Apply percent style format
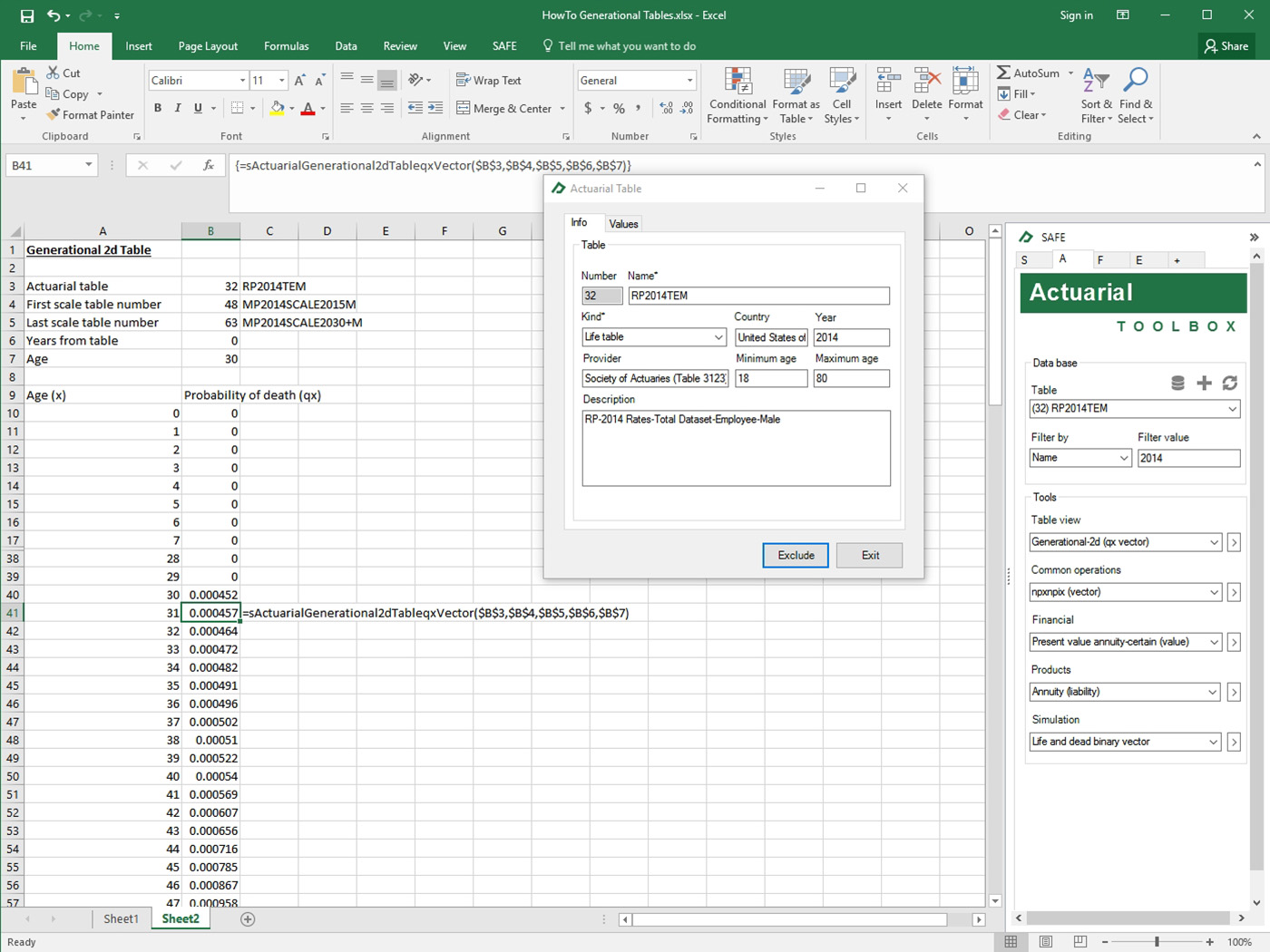The image size is (1270, 952). (x=619, y=108)
